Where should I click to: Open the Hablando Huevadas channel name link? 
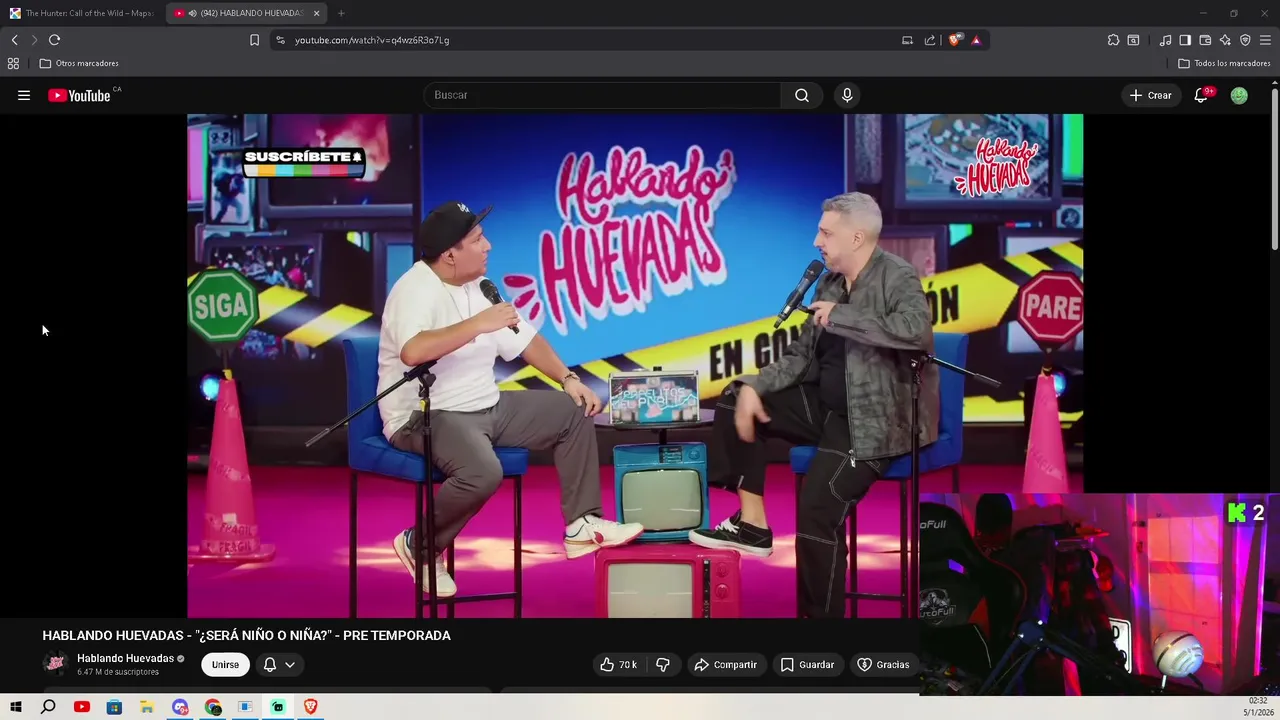coord(125,658)
